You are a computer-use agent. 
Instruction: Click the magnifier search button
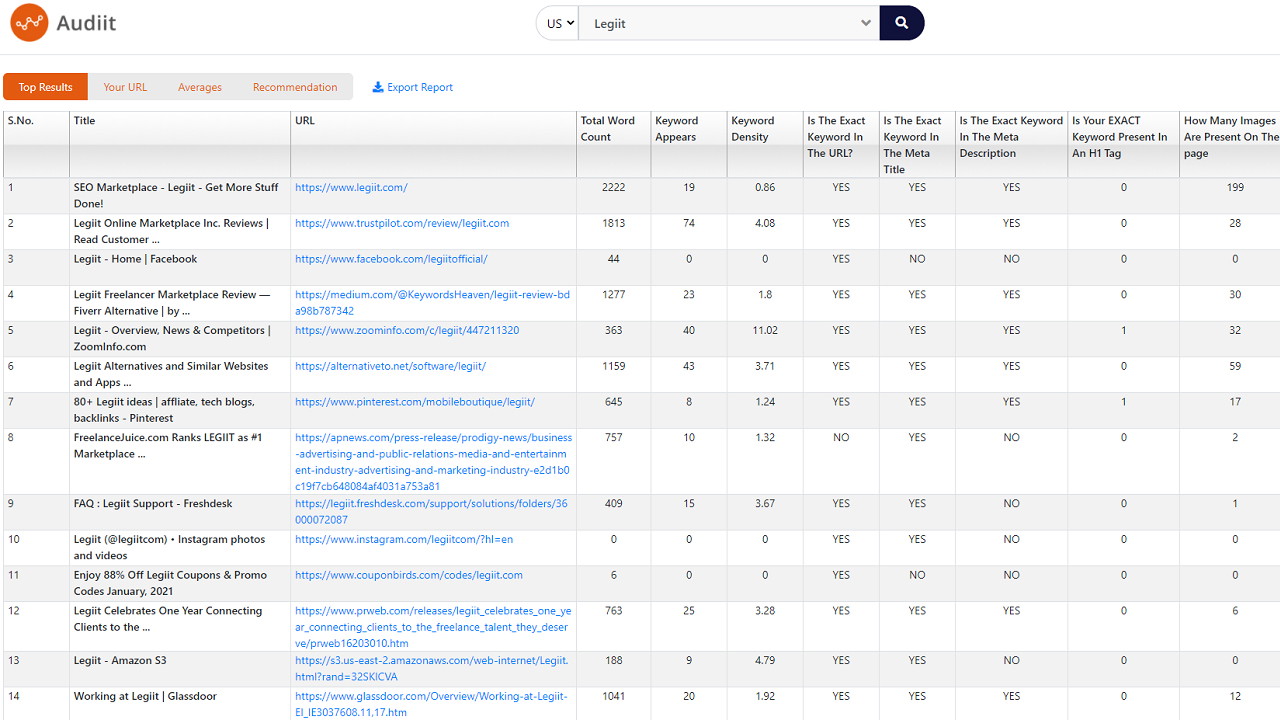(901, 23)
